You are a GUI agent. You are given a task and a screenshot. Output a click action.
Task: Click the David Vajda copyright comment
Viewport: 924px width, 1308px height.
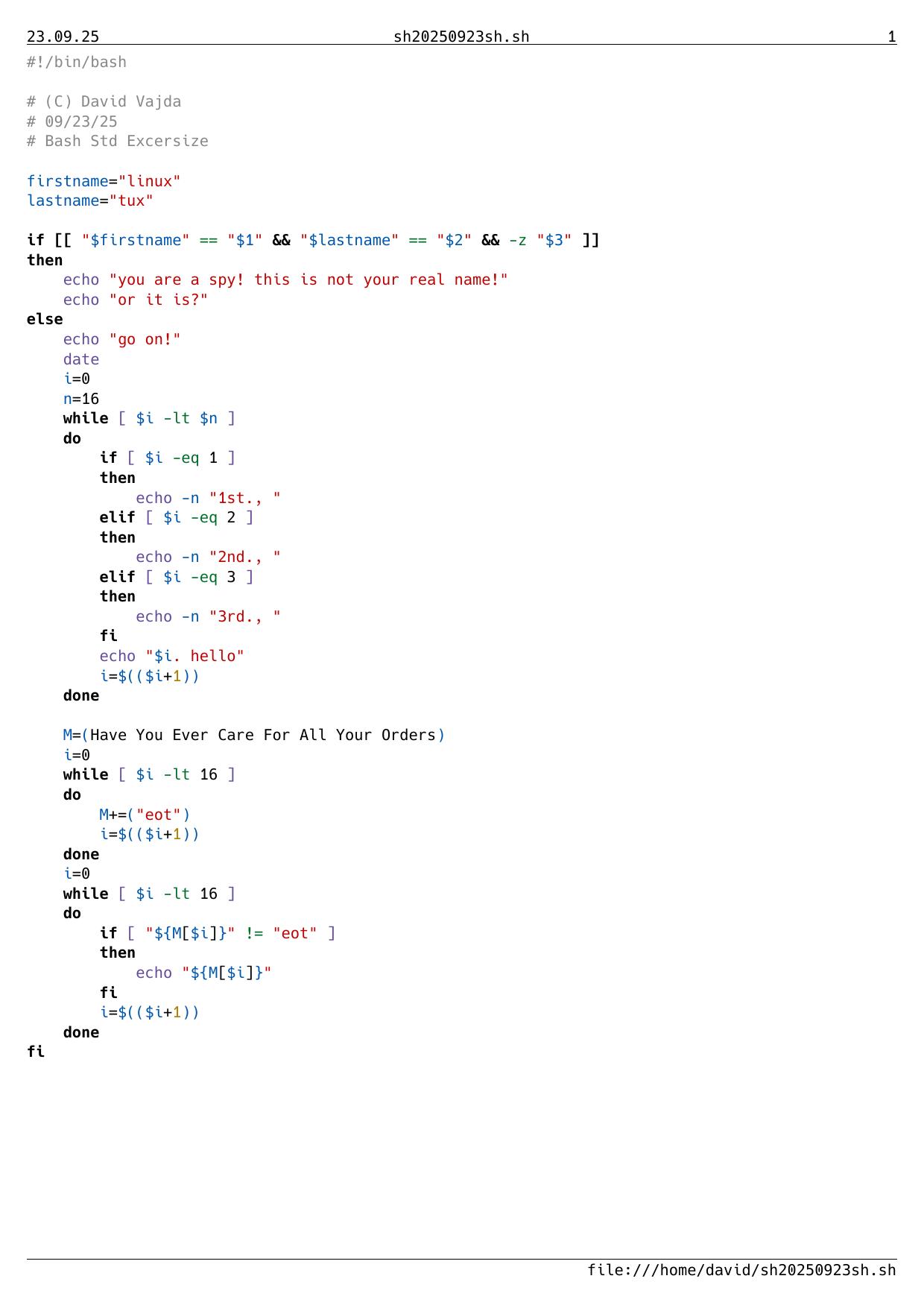tap(104, 101)
